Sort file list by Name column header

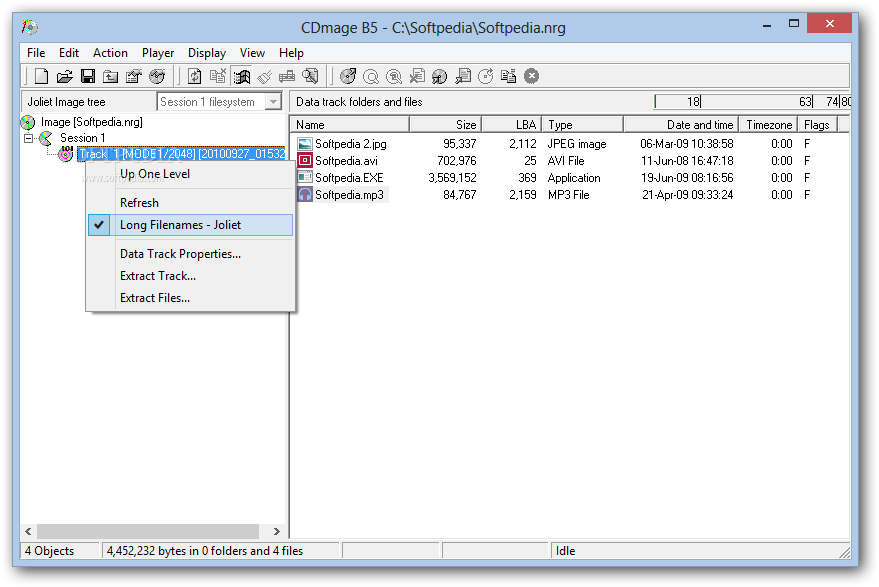pyautogui.click(x=350, y=124)
